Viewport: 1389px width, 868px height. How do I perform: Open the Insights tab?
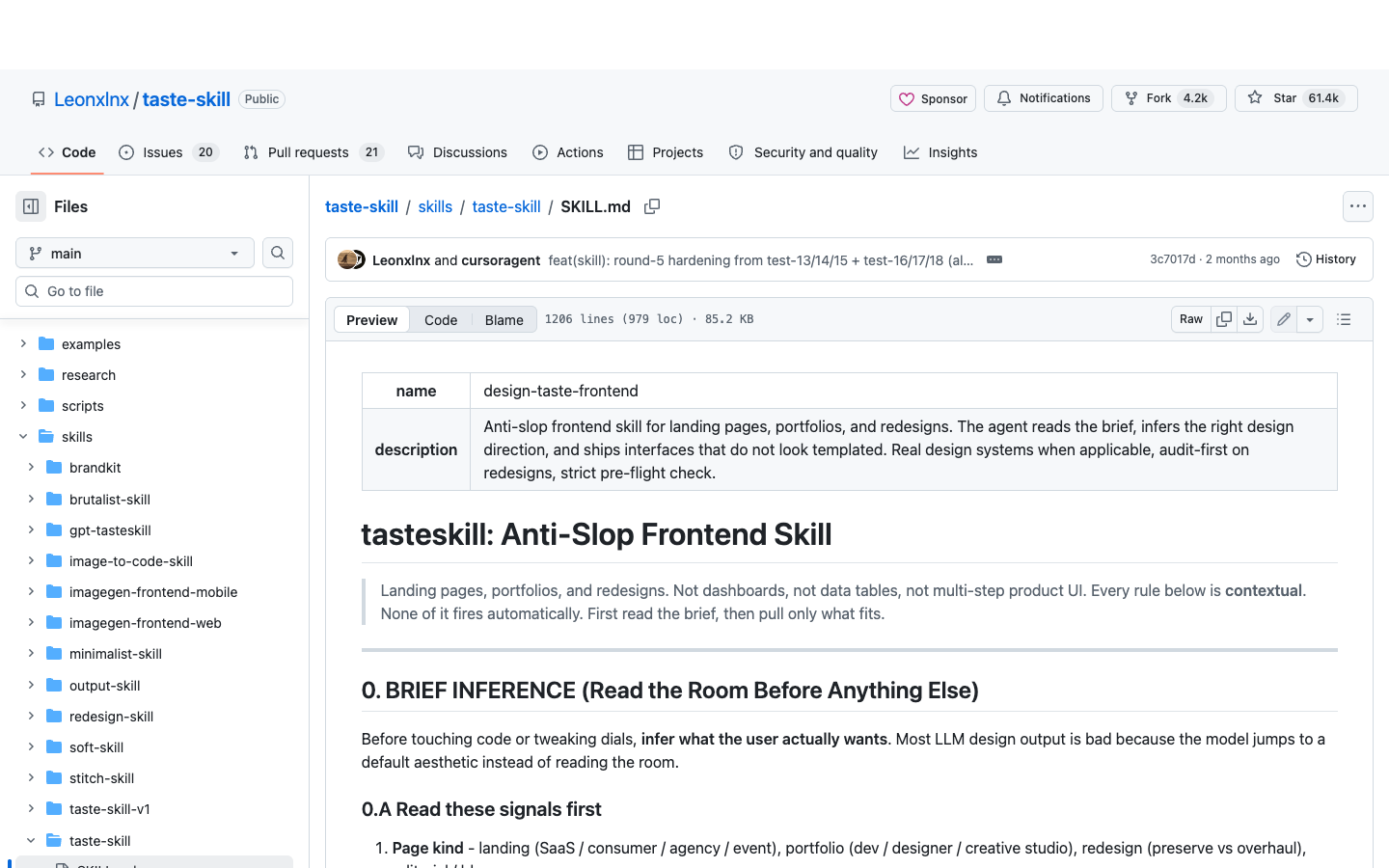(x=940, y=152)
